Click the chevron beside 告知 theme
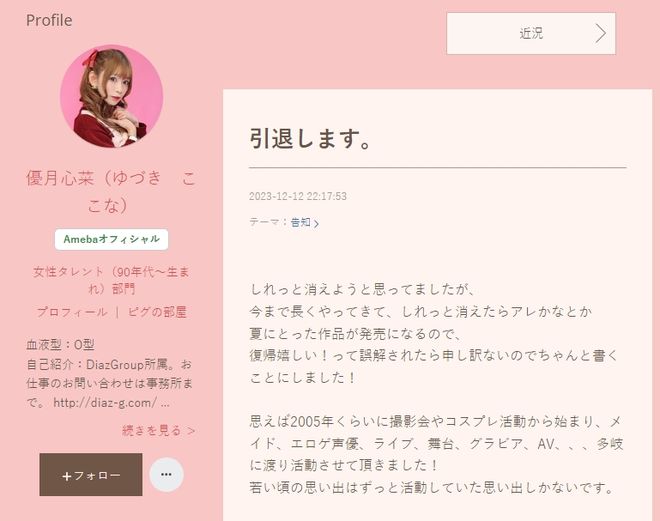660x521 pixels. [x=317, y=224]
